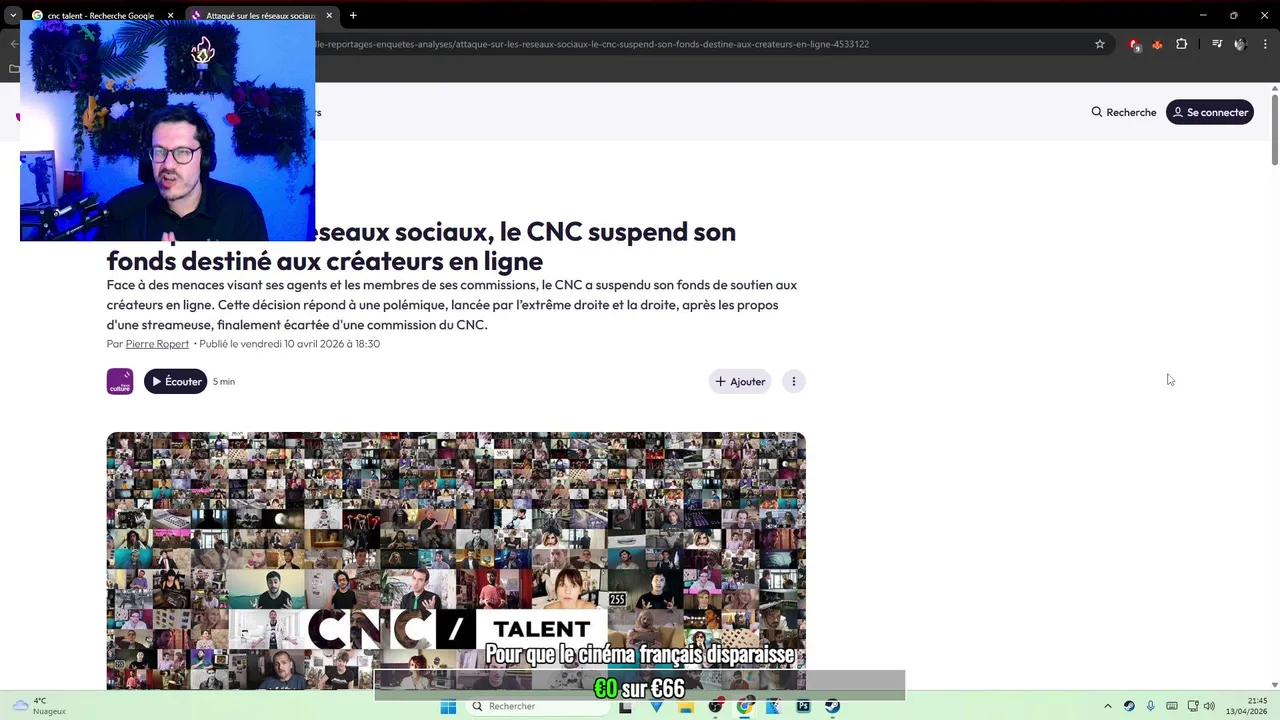Viewport: 1280px width, 720px height.
Task: Close the 'Attaqué sur les réseaux sociaux' tab
Action: (329, 16)
